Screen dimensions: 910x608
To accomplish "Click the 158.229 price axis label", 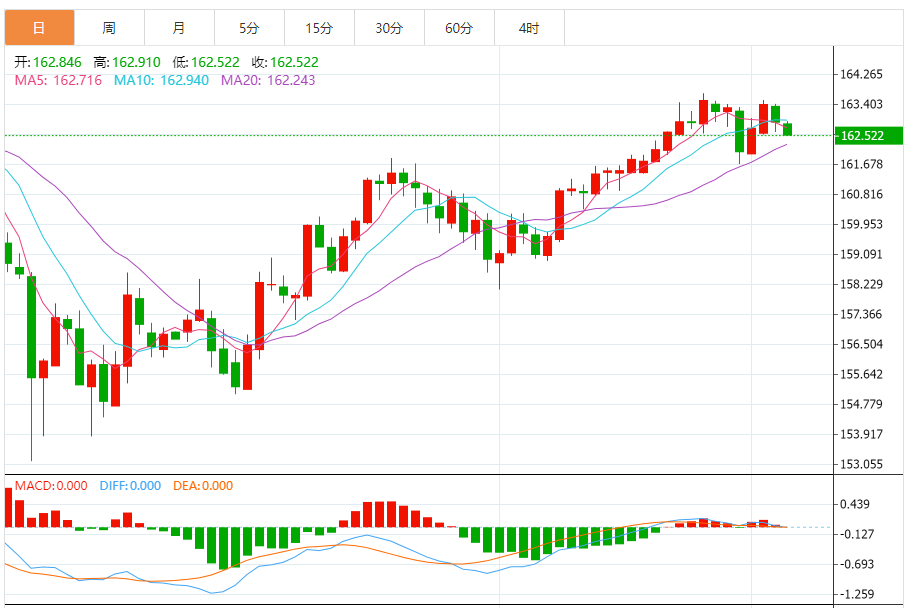I will [x=861, y=284].
